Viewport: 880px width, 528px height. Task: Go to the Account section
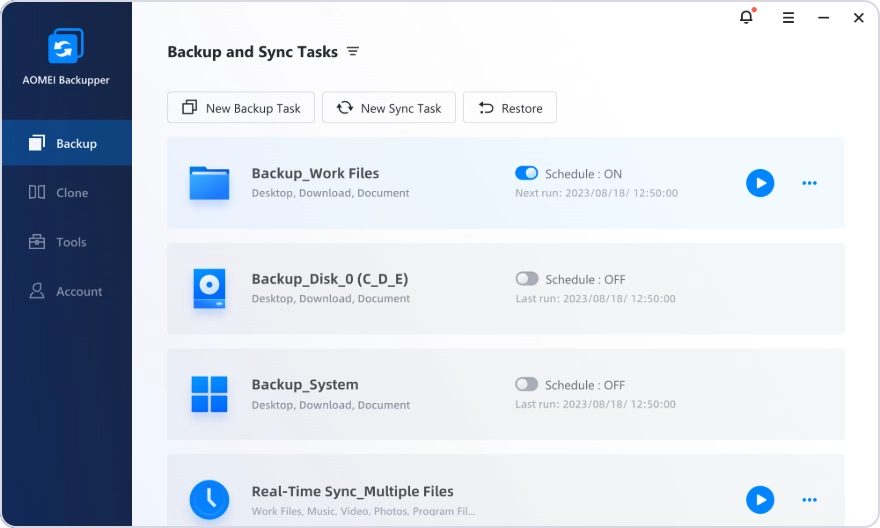point(66,292)
